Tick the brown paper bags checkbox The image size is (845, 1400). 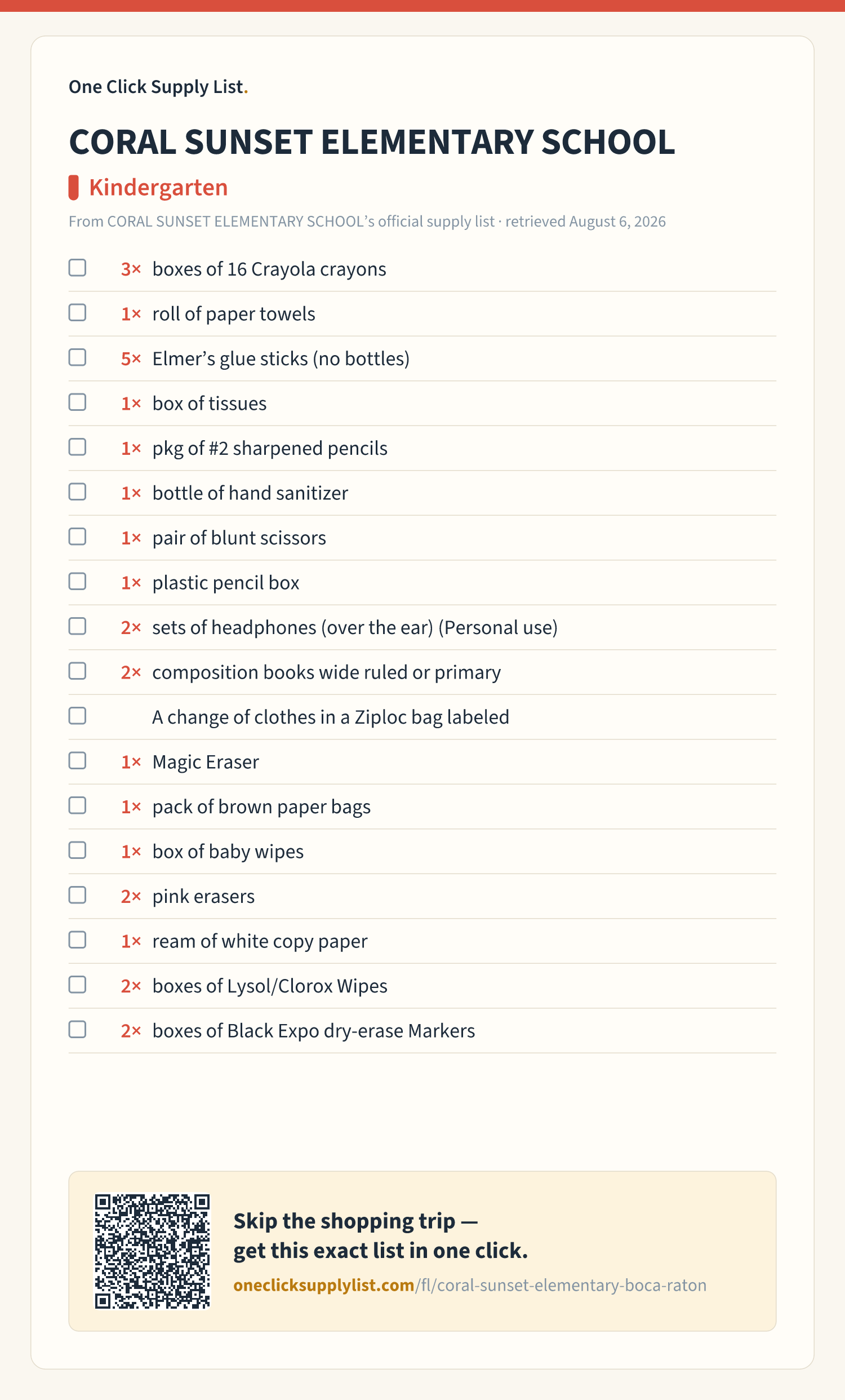coord(77,806)
